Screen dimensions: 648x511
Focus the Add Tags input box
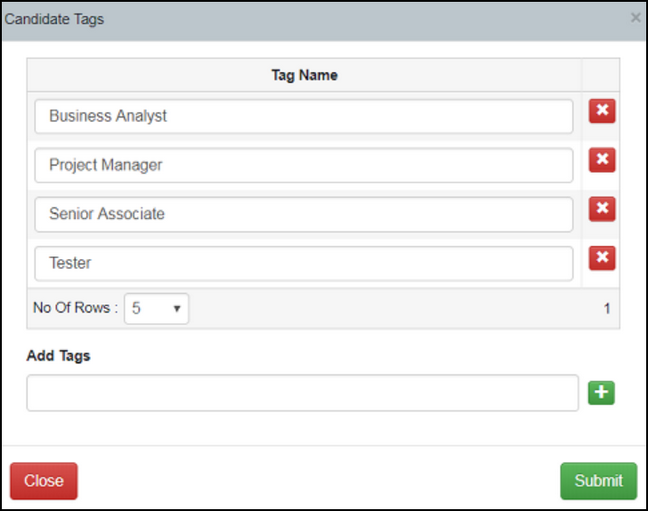click(303, 393)
